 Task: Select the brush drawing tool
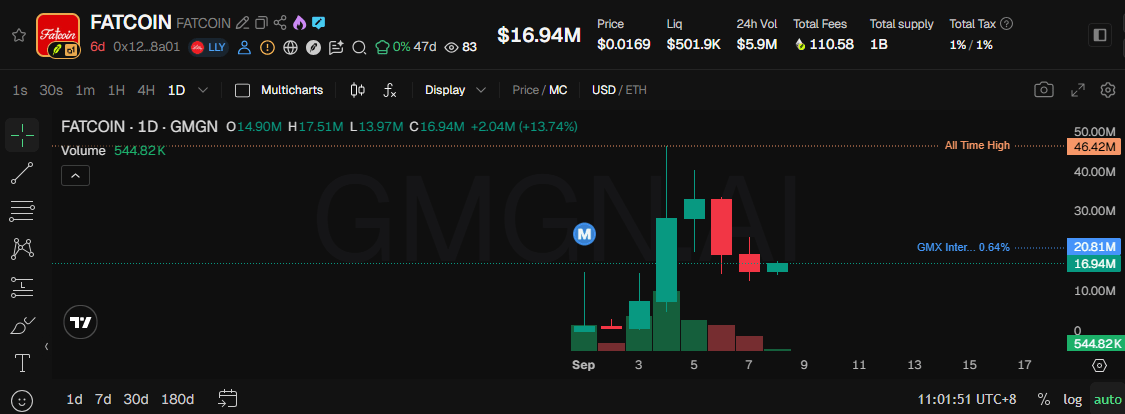22,326
